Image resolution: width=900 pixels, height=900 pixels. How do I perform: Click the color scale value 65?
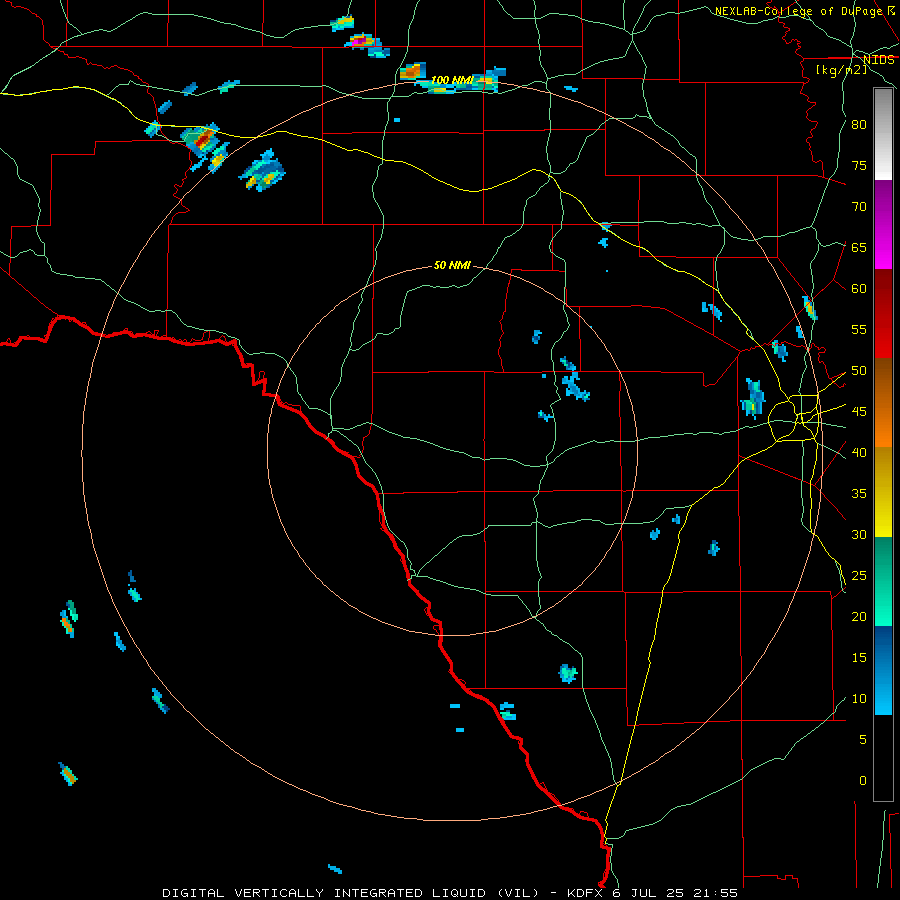(859, 247)
